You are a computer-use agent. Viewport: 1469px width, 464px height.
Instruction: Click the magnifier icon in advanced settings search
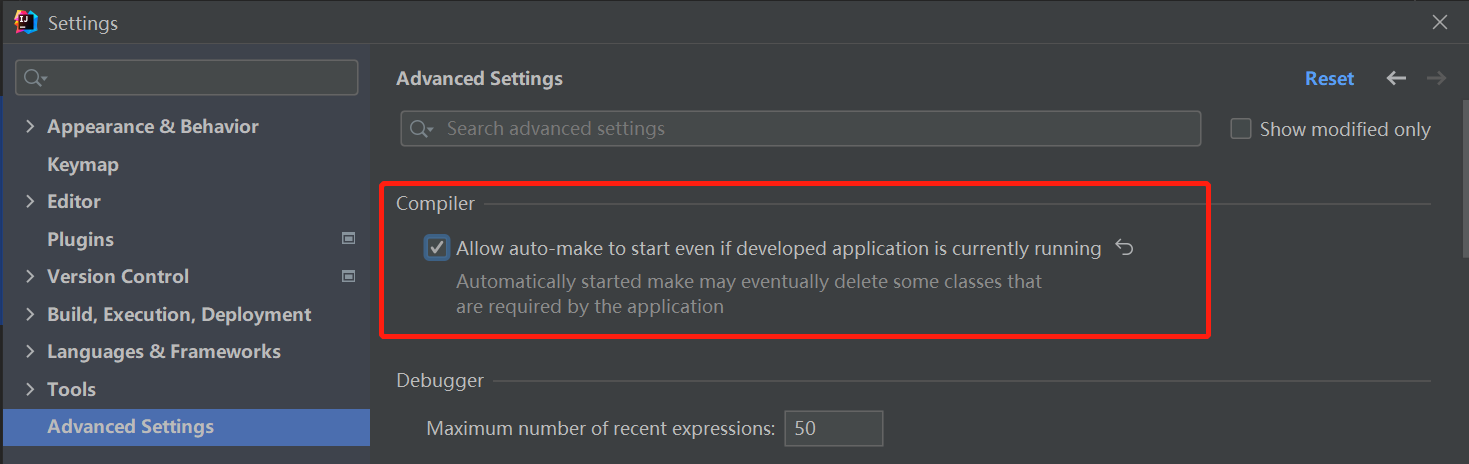(421, 129)
